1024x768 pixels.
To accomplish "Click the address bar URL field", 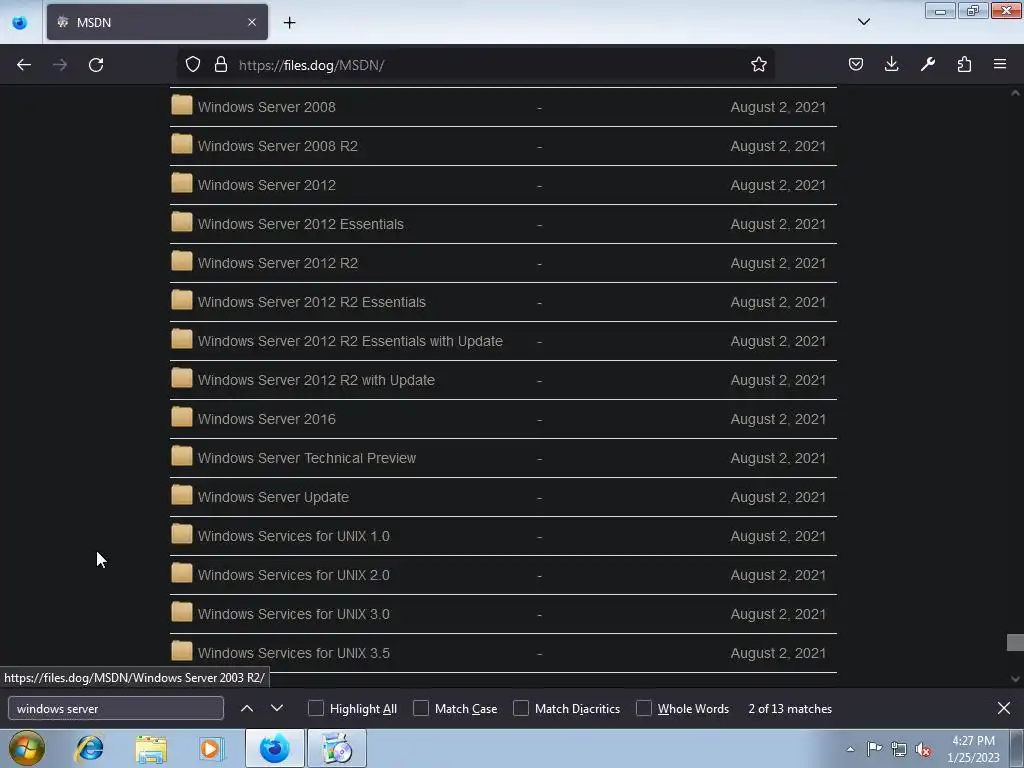I will [477, 65].
